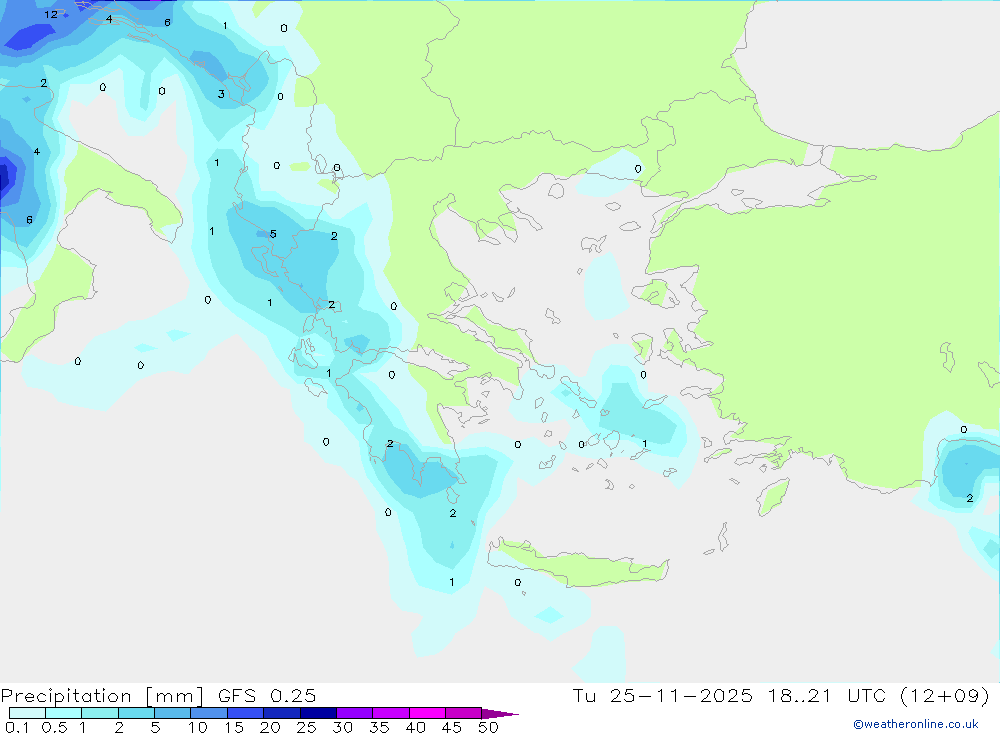1000x733 pixels.
Task: Choose the 20–25 mm dark blue legend swatch
Action: [282, 713]
